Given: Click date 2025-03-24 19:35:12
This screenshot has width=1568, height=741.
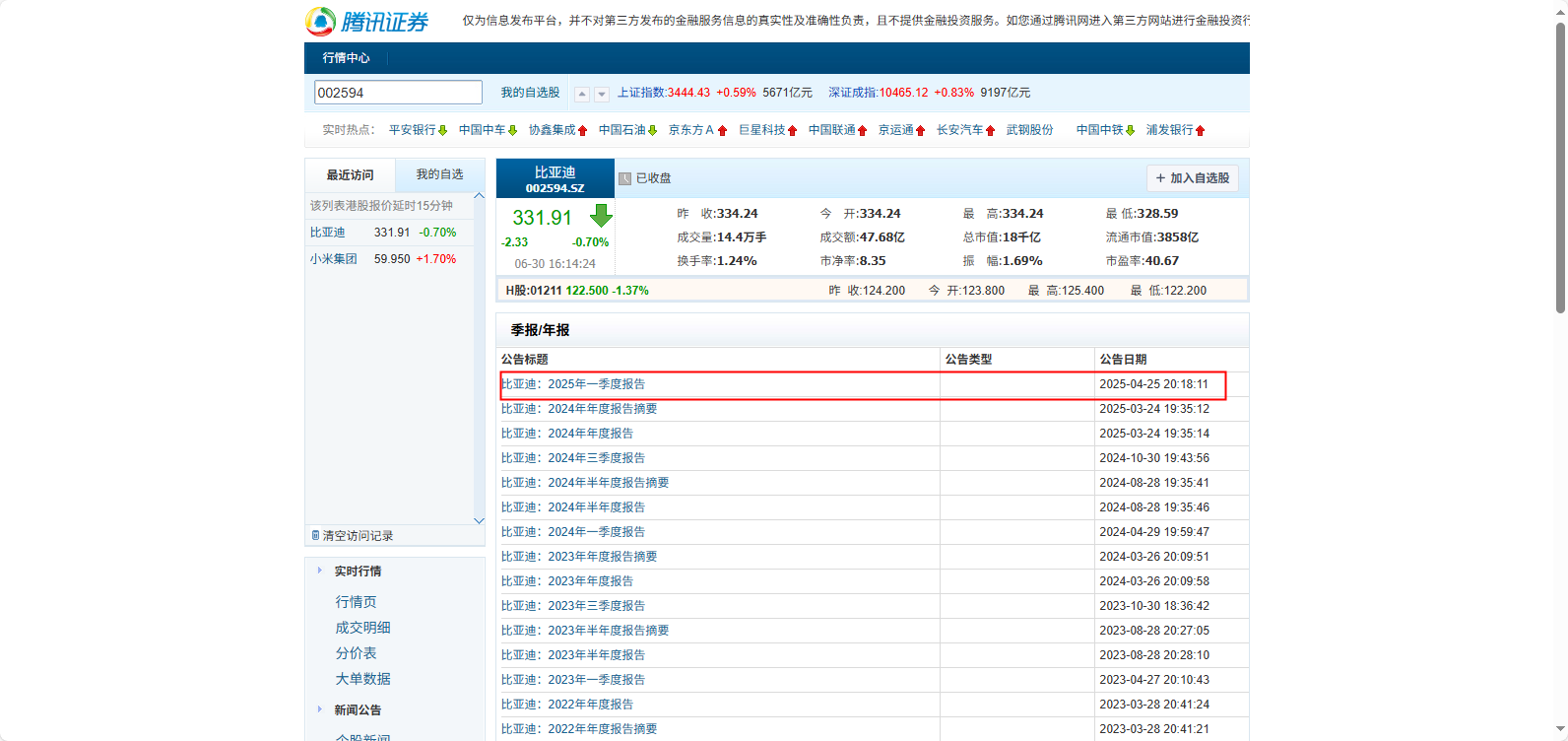Looking at the screenshot, I should pos(1154,409).
